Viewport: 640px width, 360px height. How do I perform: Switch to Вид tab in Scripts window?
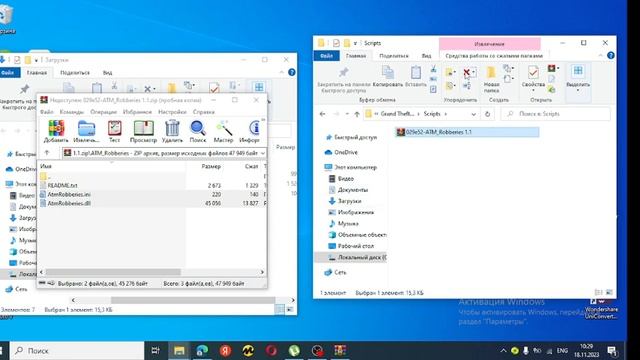[426, 56]
